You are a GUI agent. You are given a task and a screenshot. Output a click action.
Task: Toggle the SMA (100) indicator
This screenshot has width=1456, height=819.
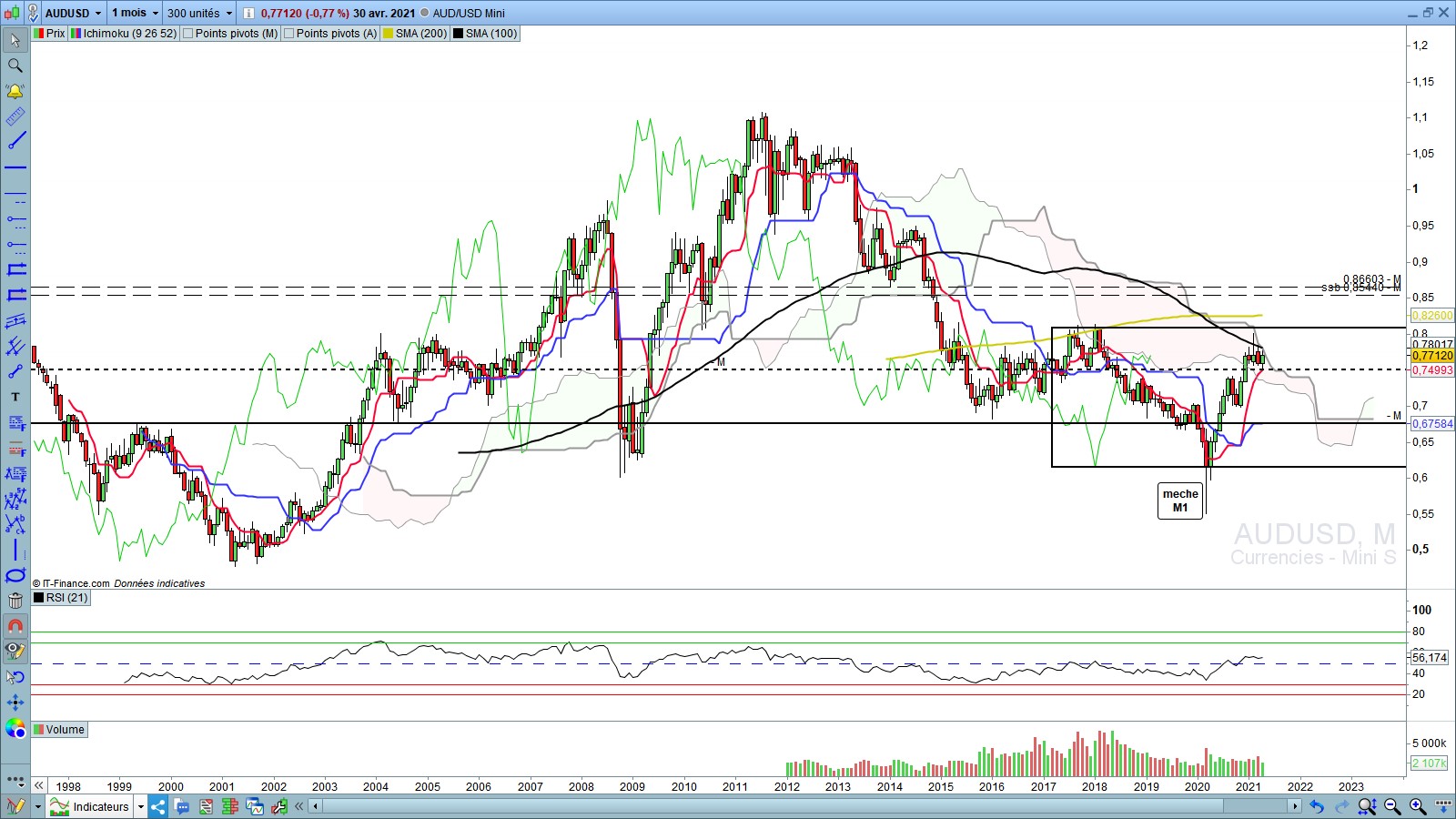[485, 34]
